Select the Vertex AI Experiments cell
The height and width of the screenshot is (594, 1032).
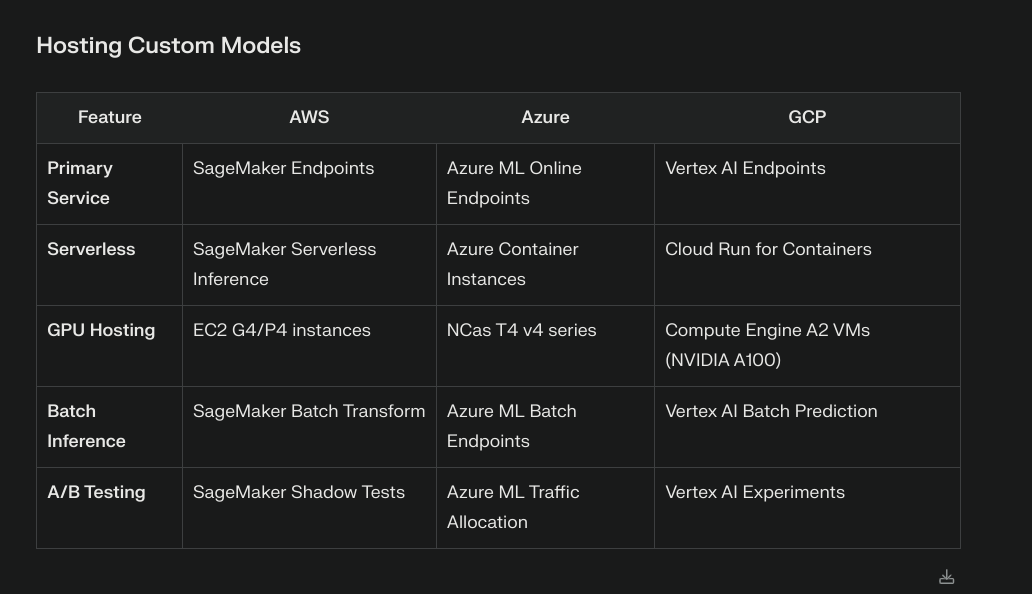coord(808,508)
